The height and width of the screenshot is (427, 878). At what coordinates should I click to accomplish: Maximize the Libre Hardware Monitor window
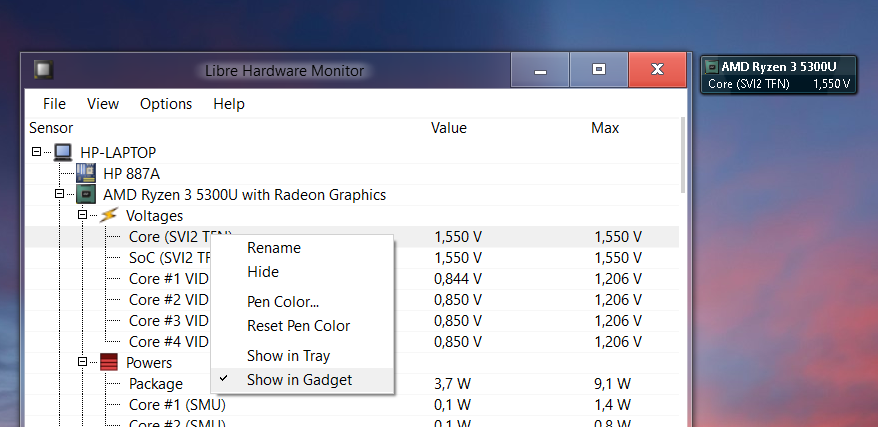point(599,70)
